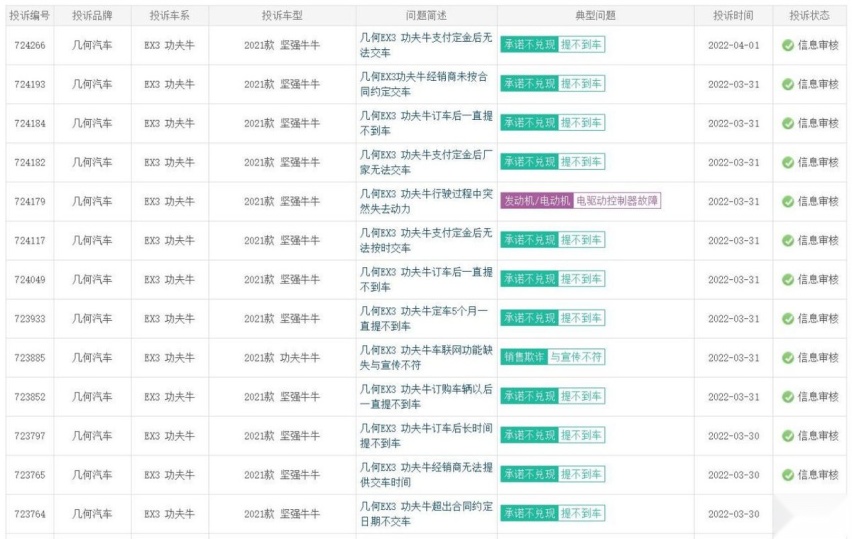
Task: Open complaint 723885 about 车联网功能缺失与宣传不符
Action: [426, 358]
